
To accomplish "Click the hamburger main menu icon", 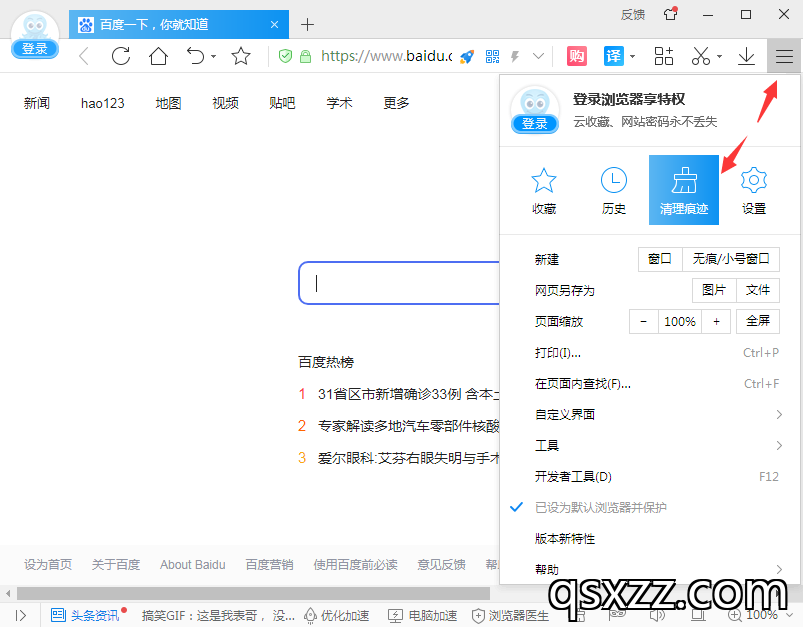I will (x=784, y=56).
